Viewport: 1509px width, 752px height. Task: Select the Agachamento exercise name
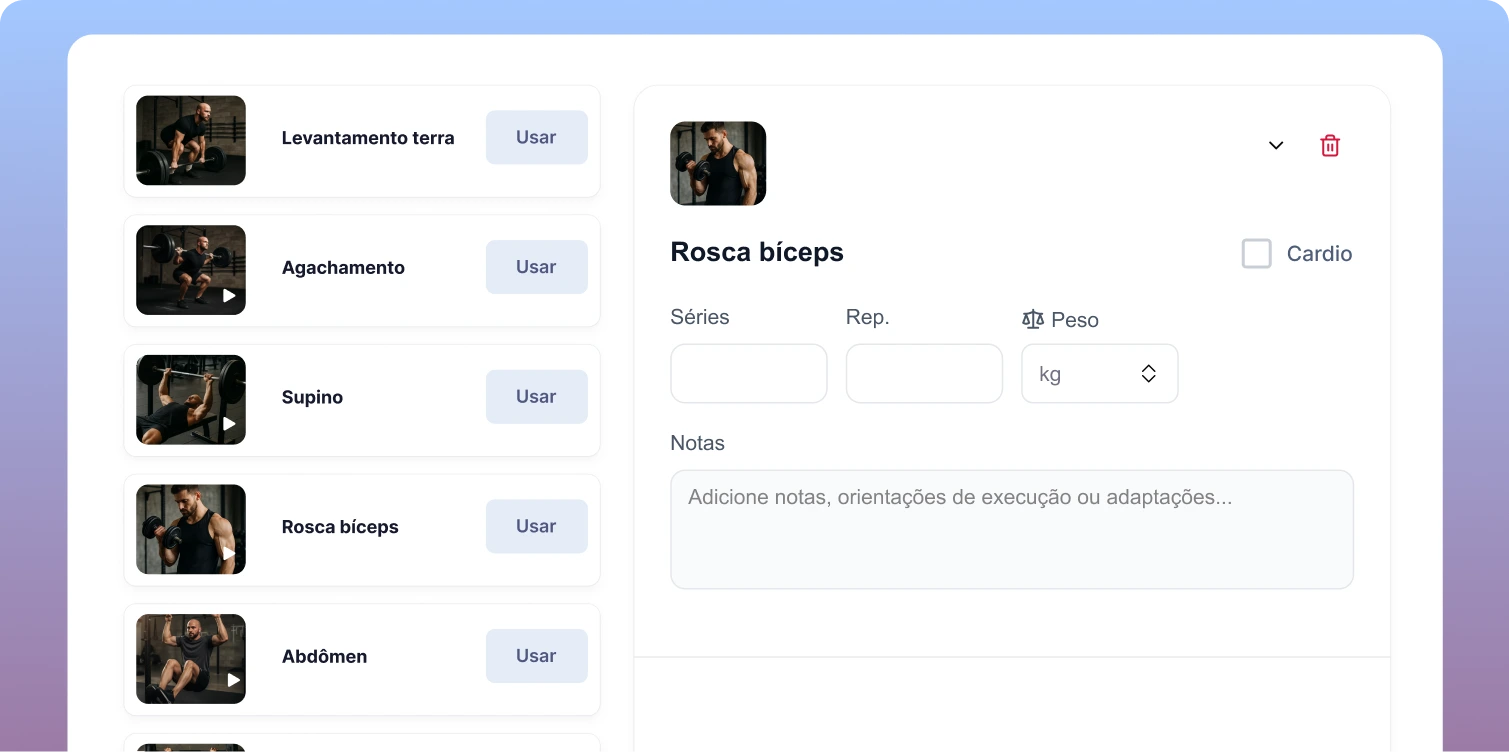pyautogui.click(x=343, y=268)
